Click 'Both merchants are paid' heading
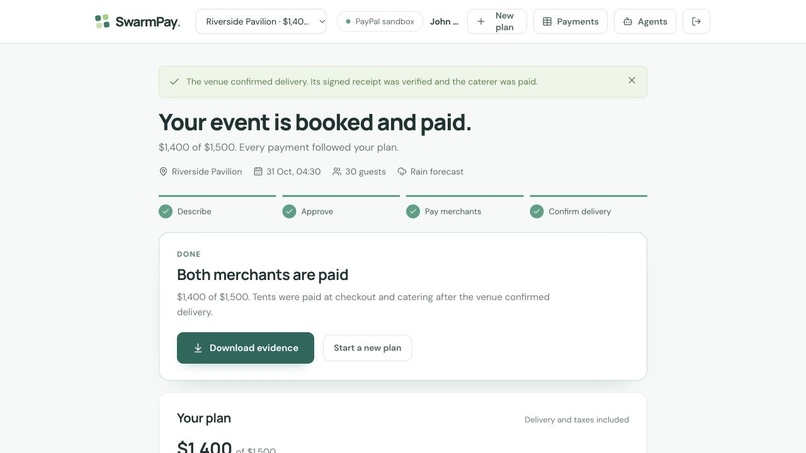 click(263, 275)
